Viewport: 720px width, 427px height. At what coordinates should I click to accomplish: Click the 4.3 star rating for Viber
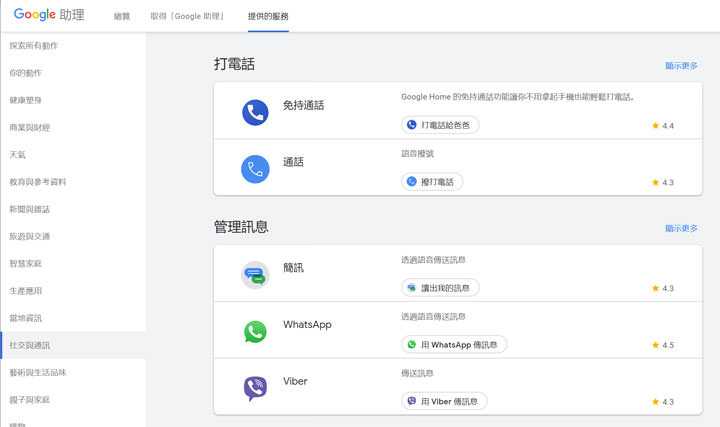pos(663,402)
